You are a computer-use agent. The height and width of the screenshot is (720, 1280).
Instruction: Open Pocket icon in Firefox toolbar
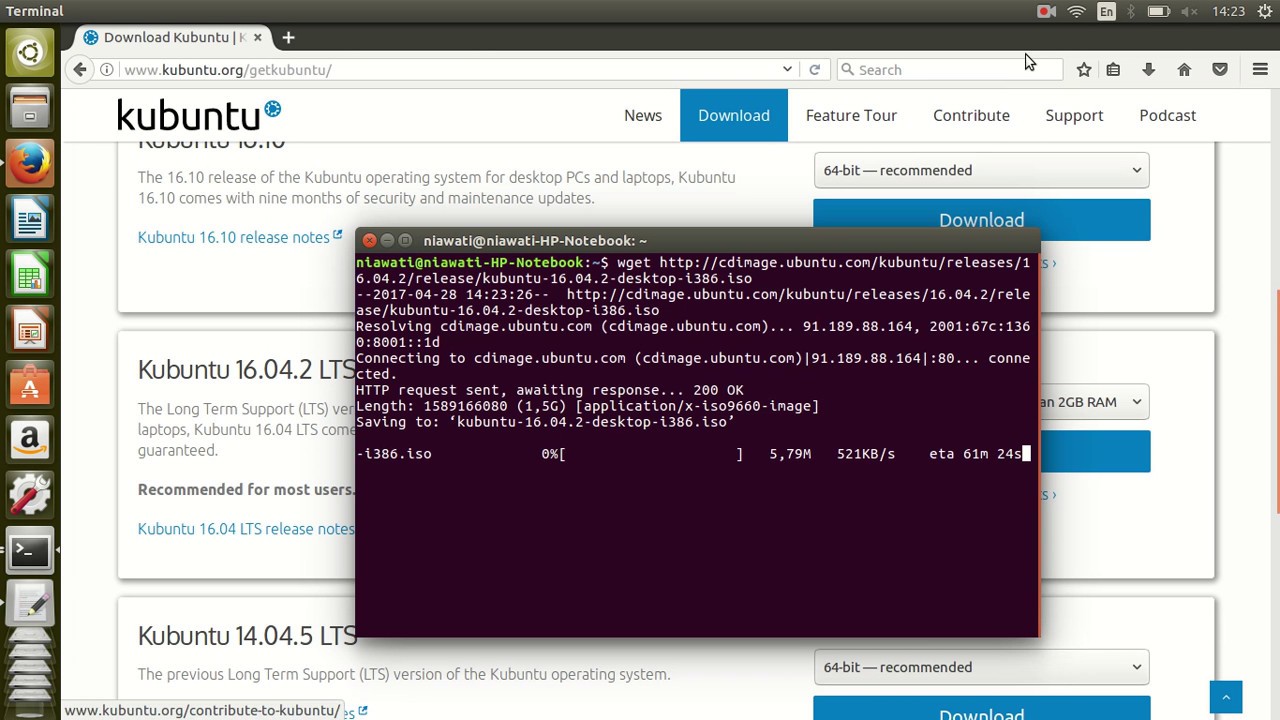coord(1220,69)
